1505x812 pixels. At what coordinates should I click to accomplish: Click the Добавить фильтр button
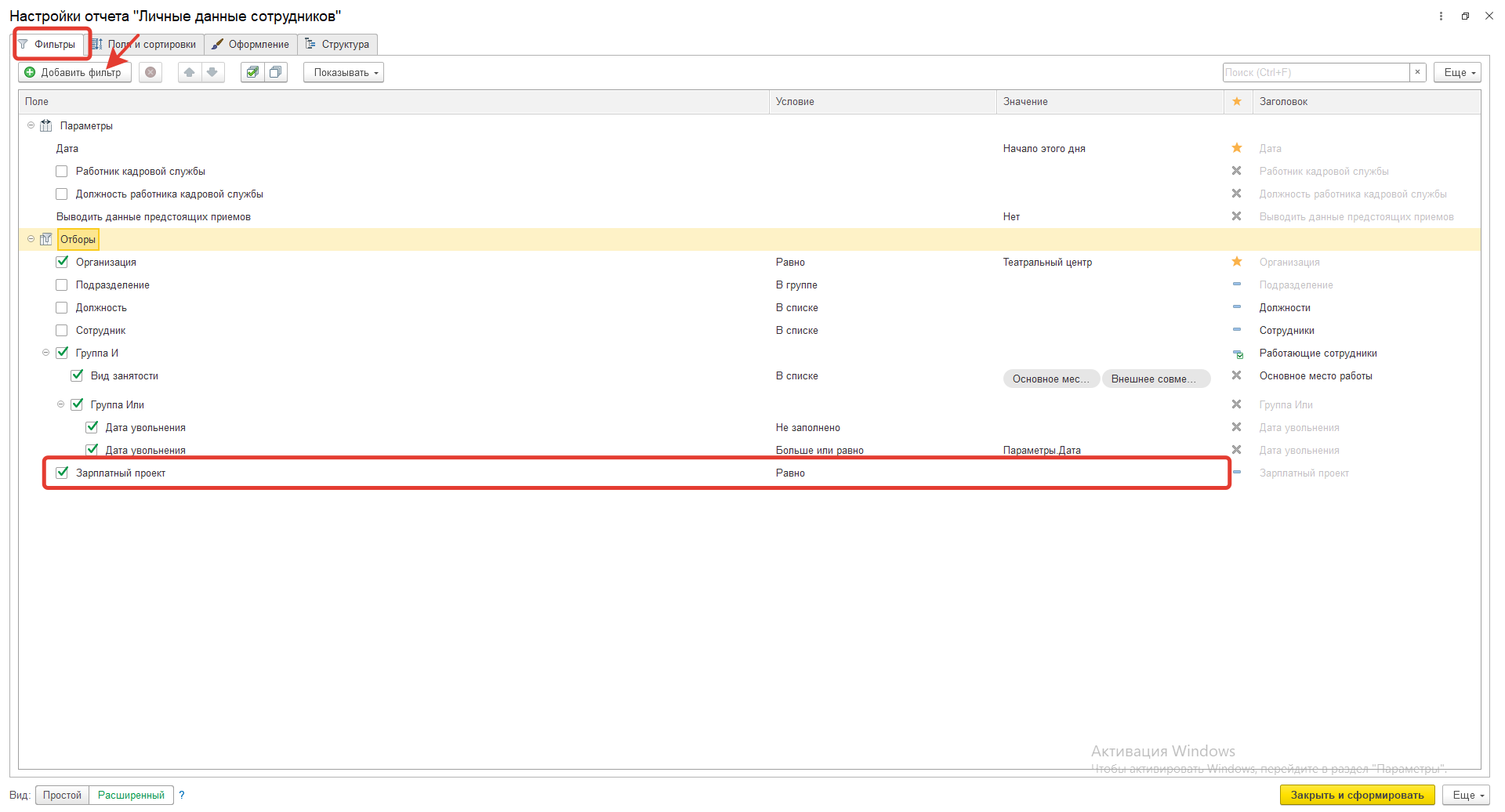[74, 72]
